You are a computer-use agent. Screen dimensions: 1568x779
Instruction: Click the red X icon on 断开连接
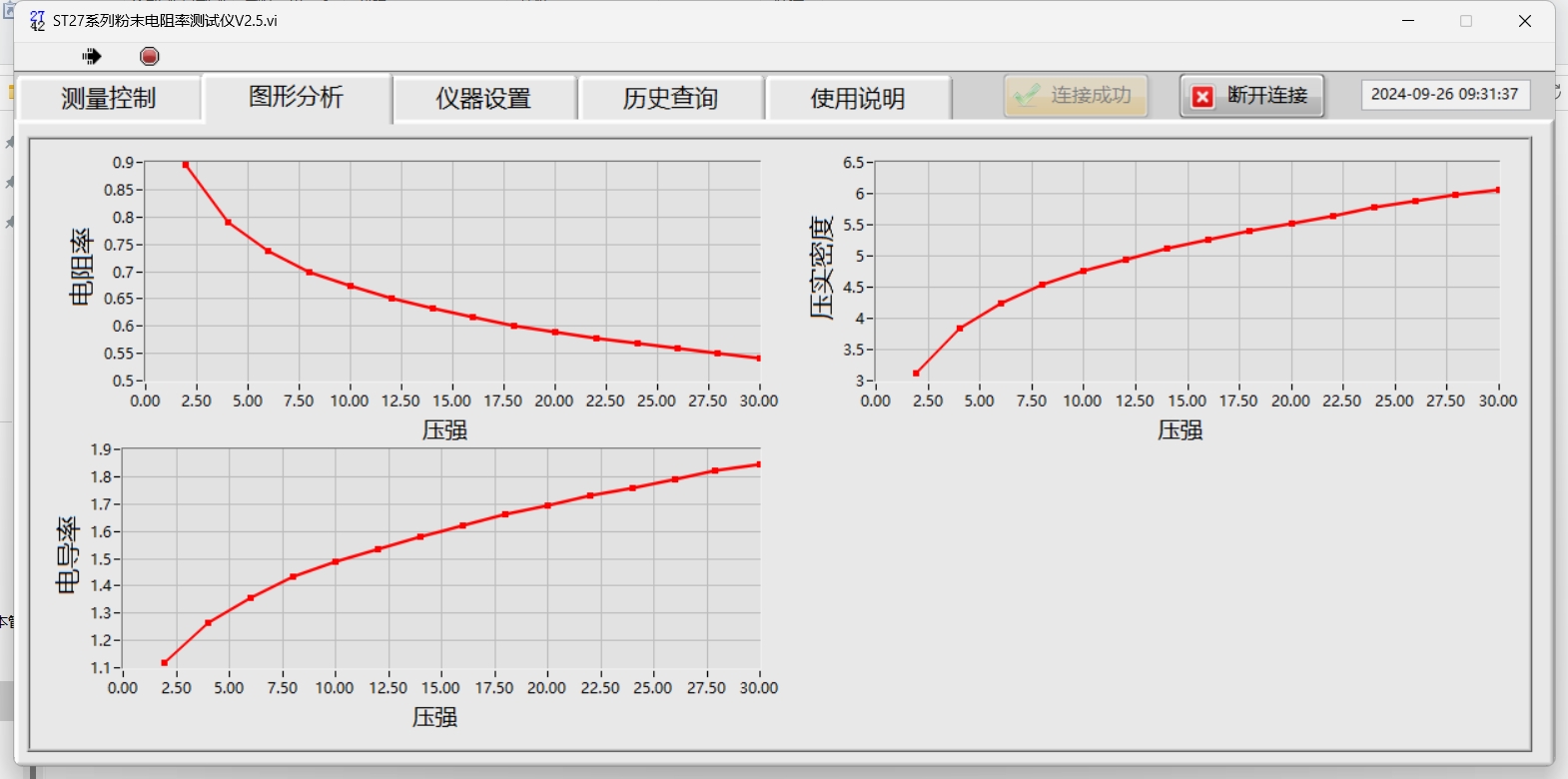[1203, 97]
